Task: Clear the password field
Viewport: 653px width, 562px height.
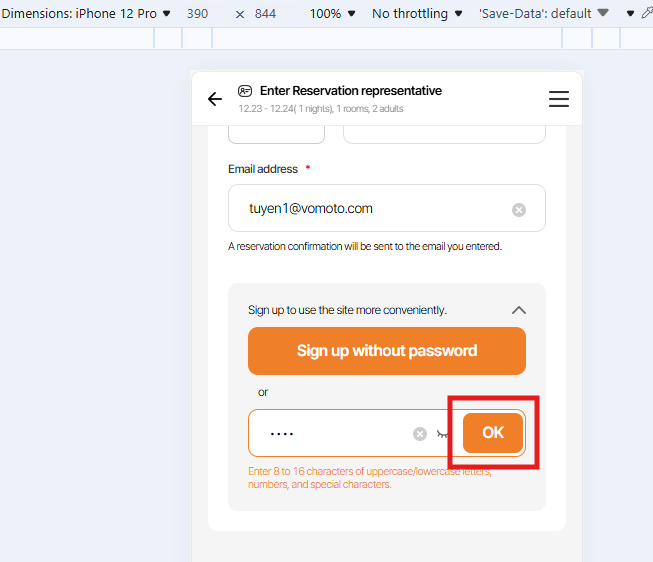Action: tap(420, 433)
